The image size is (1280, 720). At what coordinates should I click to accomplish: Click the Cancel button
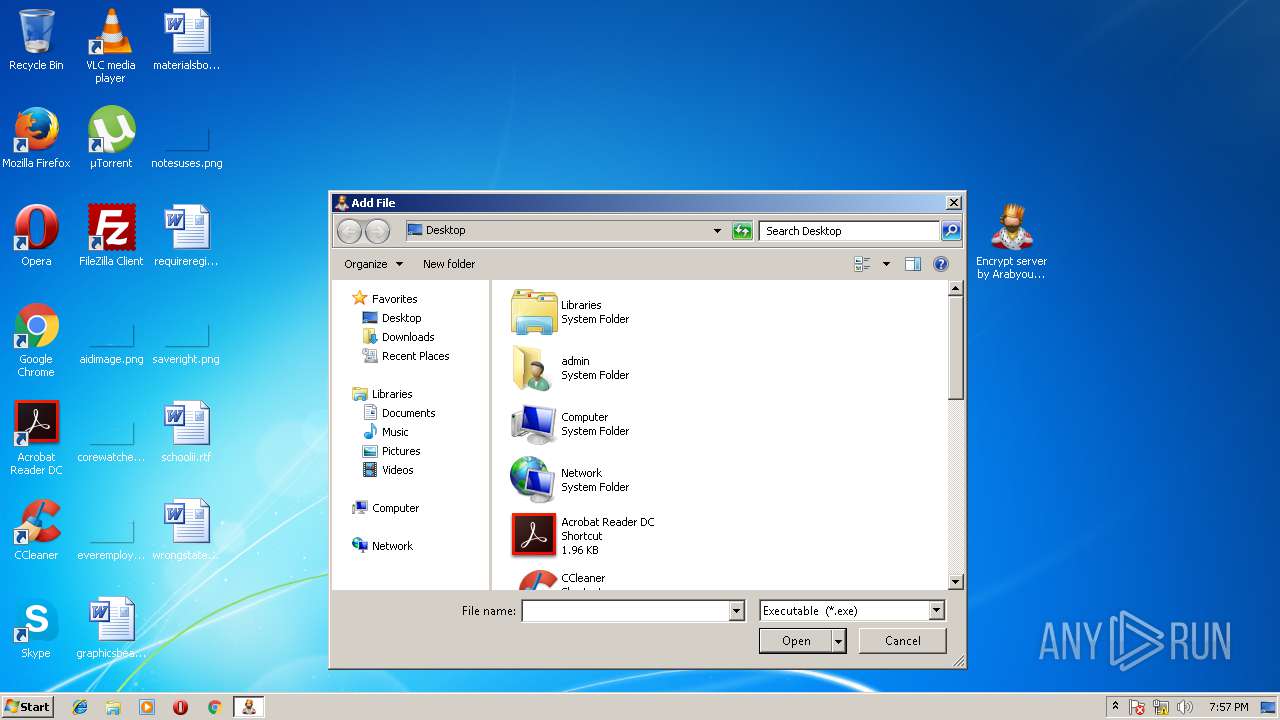(x=903, y=641)
